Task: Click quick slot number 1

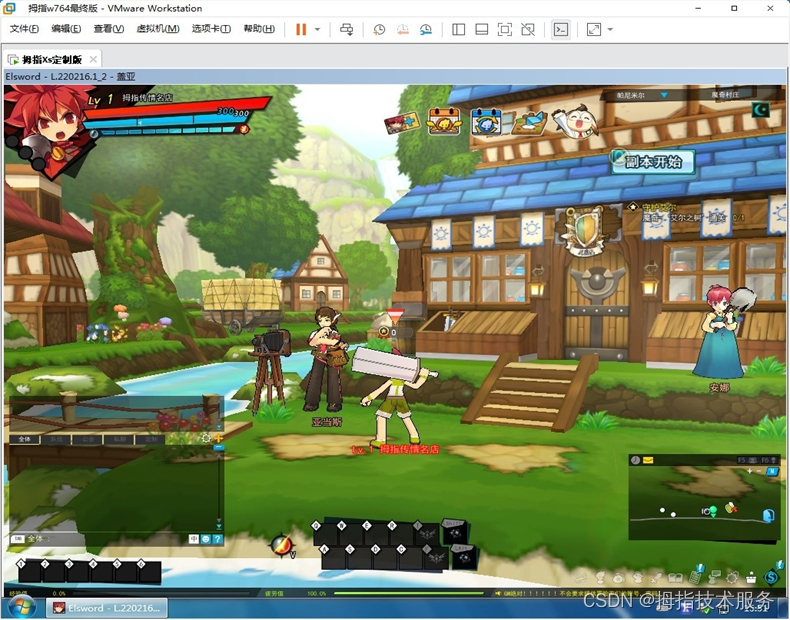Action: pyautogui.click(x=29, y=573)
